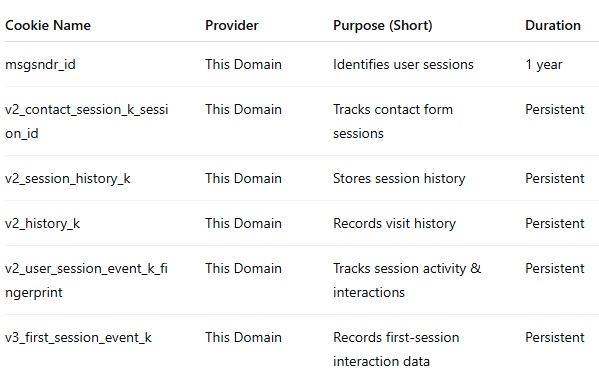Select the msgsndr_id cookie name

40,65
